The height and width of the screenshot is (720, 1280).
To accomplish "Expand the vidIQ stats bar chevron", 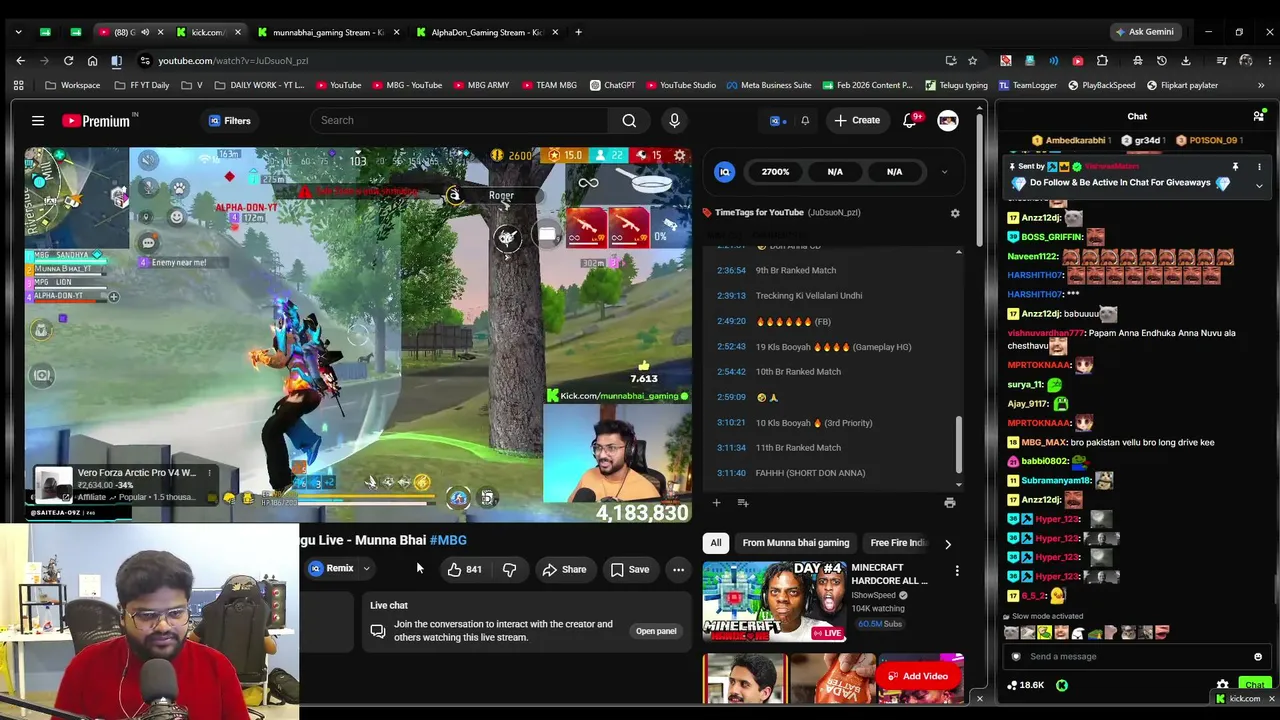I will 944,172.
